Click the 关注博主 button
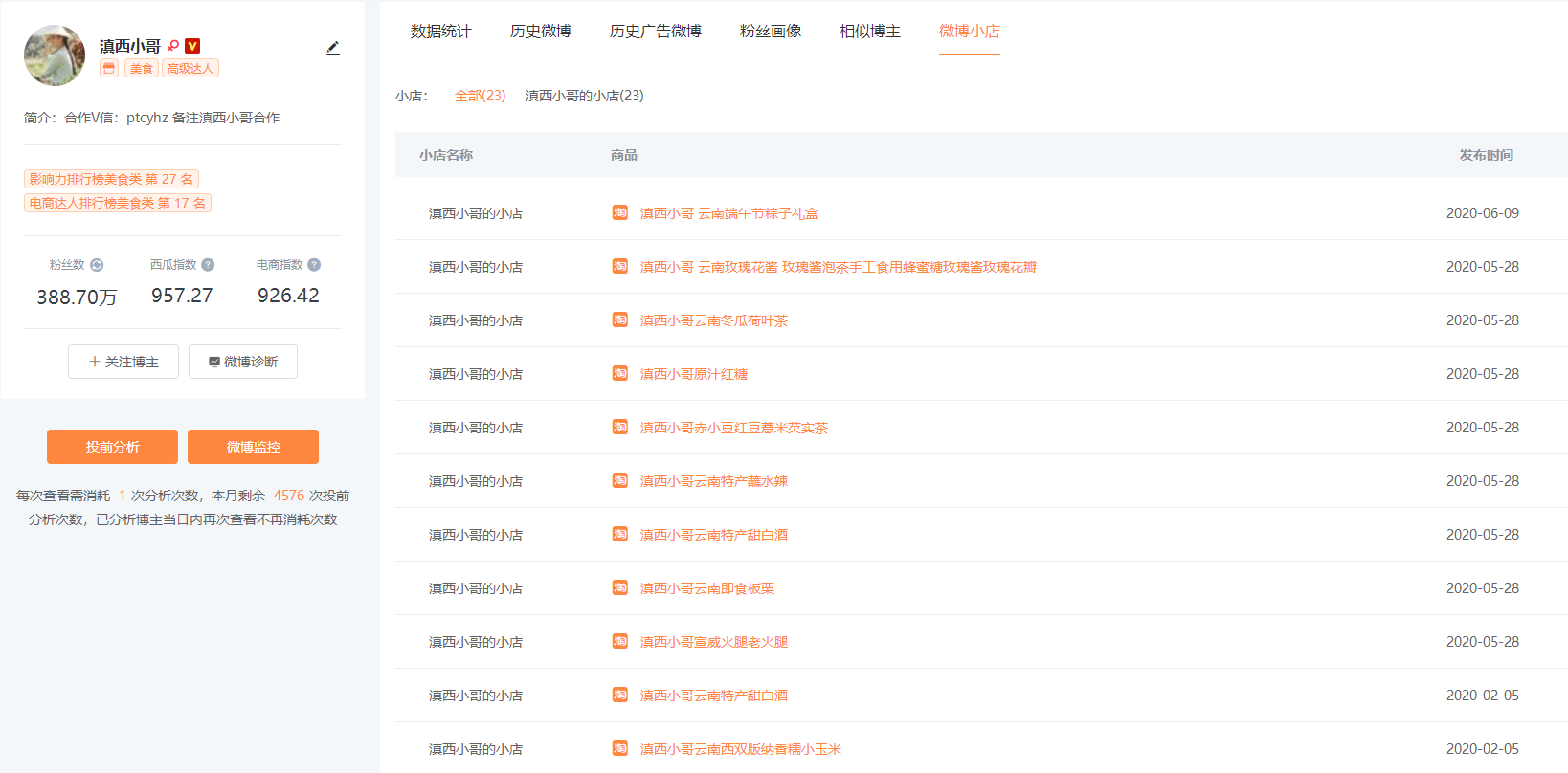Image resolution: width=1568 pixels, height=773 pixels. [x=123, y=362]
